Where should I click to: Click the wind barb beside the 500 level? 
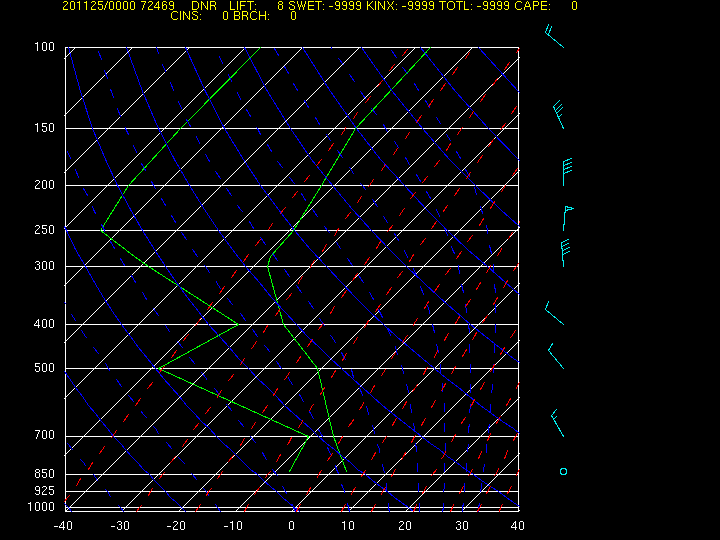coord(556,356)
